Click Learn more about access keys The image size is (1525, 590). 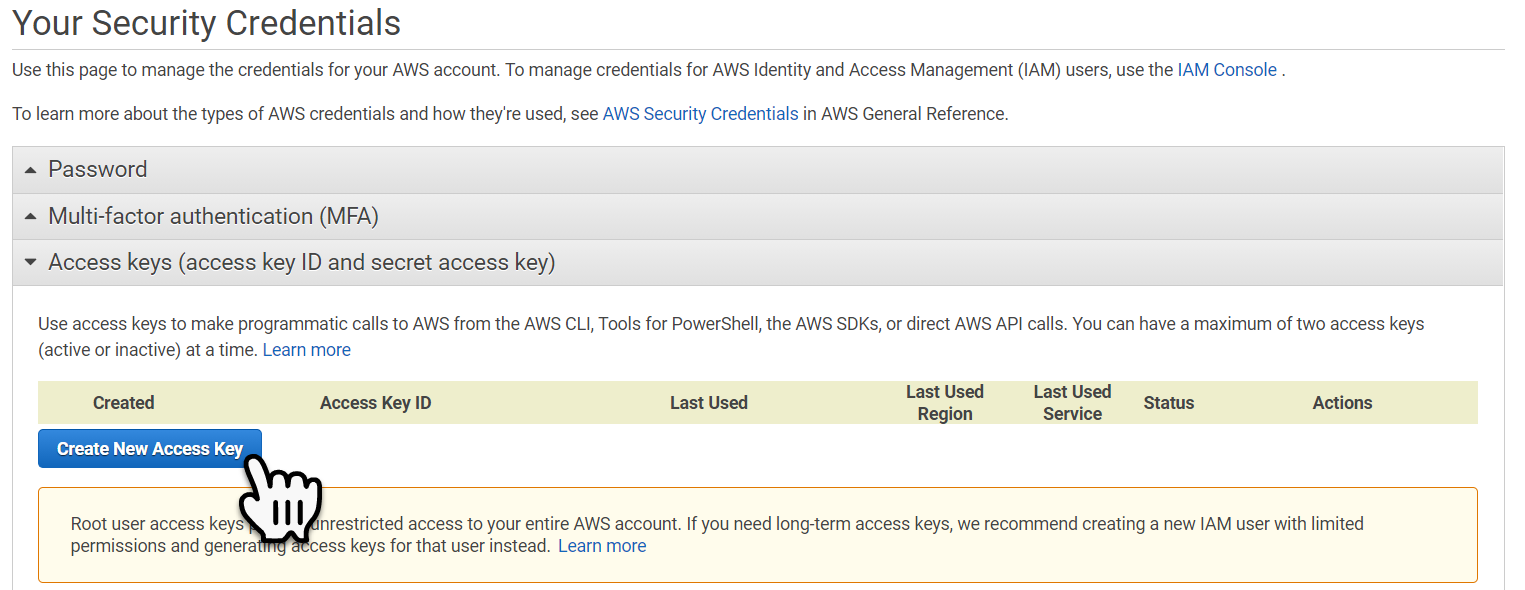tap(306, 349)
